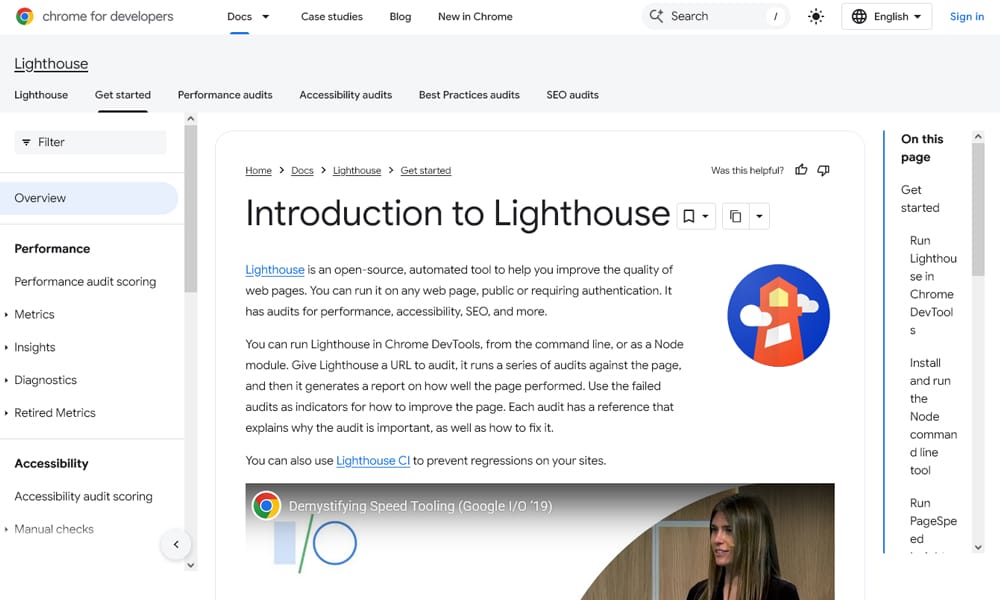The width and height of the screenshot is (1000, 600).
Task: Open the language globe icon
Action: pos(858,16)
